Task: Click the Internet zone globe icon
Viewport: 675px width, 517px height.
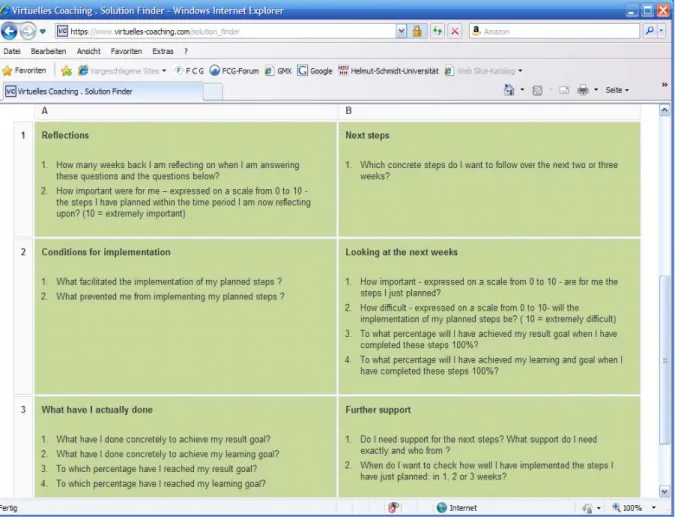Action: [442, 508]
